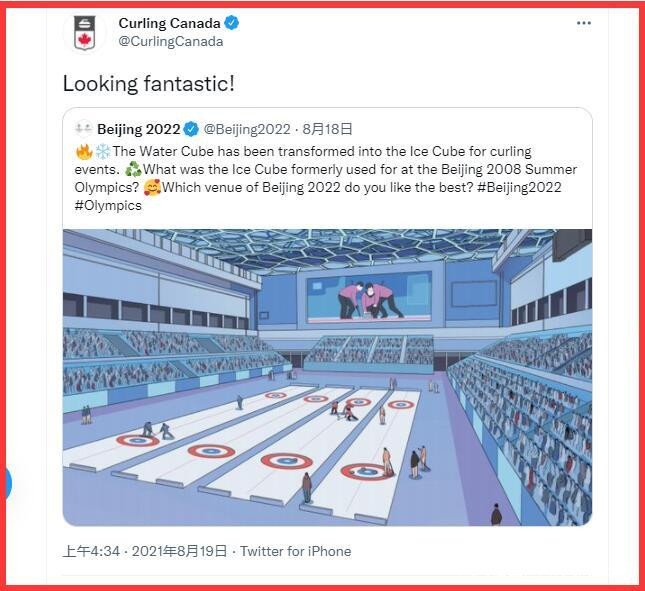
Task: Click the fire emoji in the quoted tweet
Action: (x=84, y=151)
